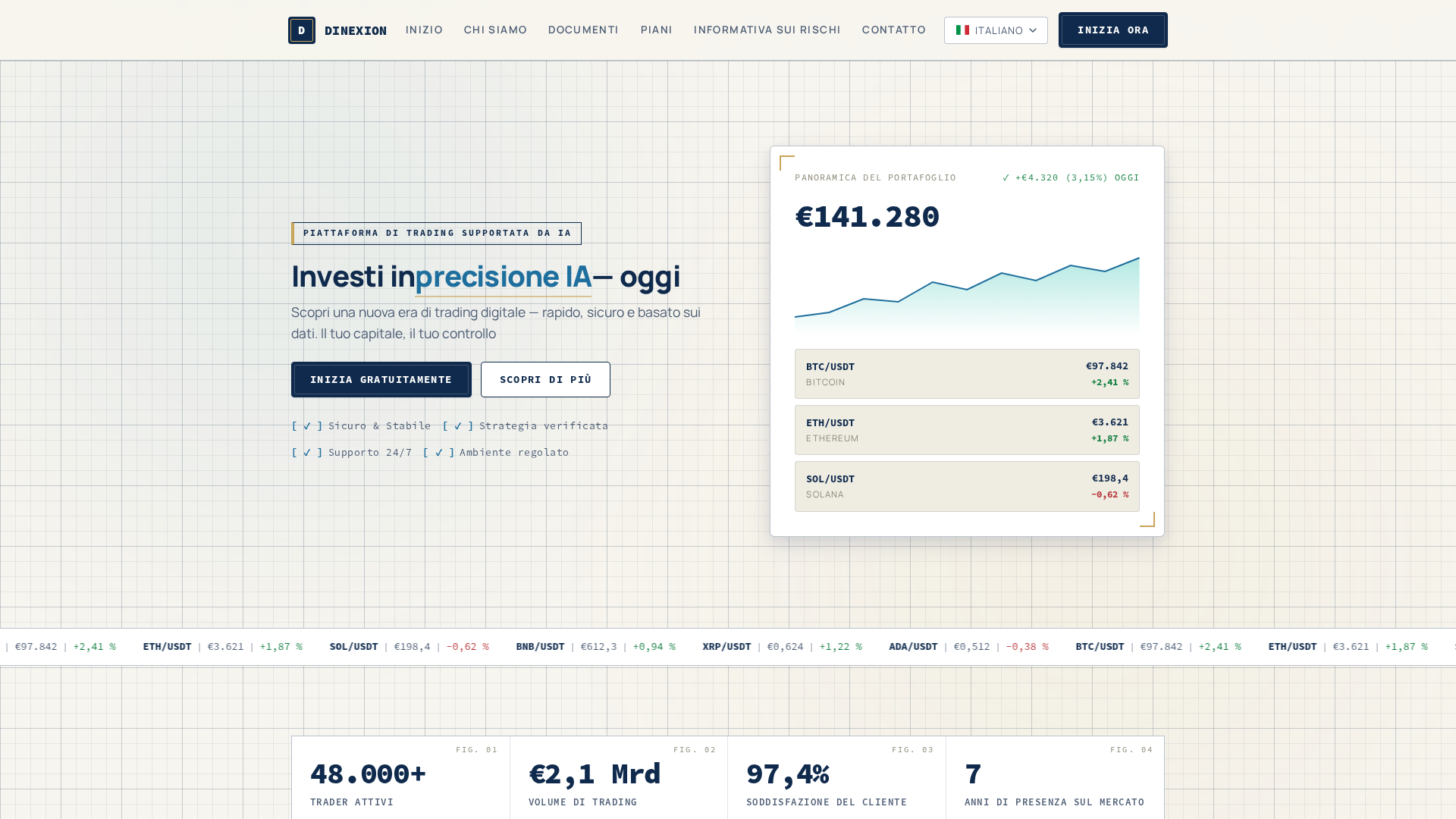1456x819 pixels.
Task: Click SOL/USDT in the ticker strip
Action: pyautogui.click(x=353, y=647)
